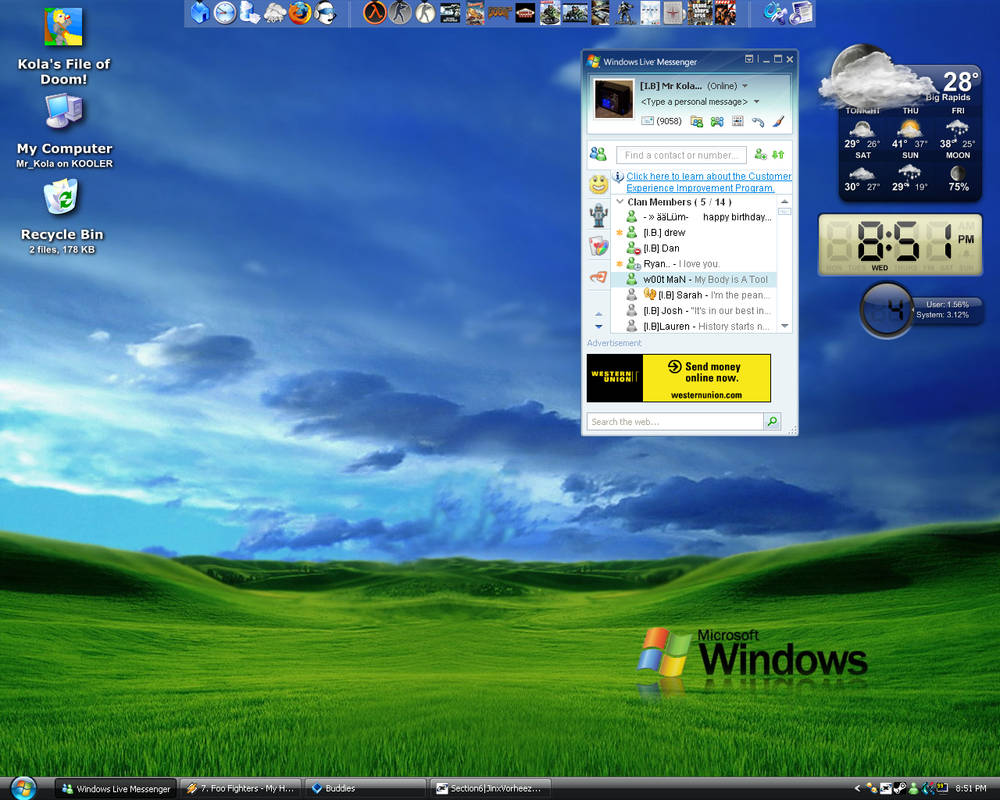Select the robot tab icon in Messenger
The image size is (1000, 800).
598,215
